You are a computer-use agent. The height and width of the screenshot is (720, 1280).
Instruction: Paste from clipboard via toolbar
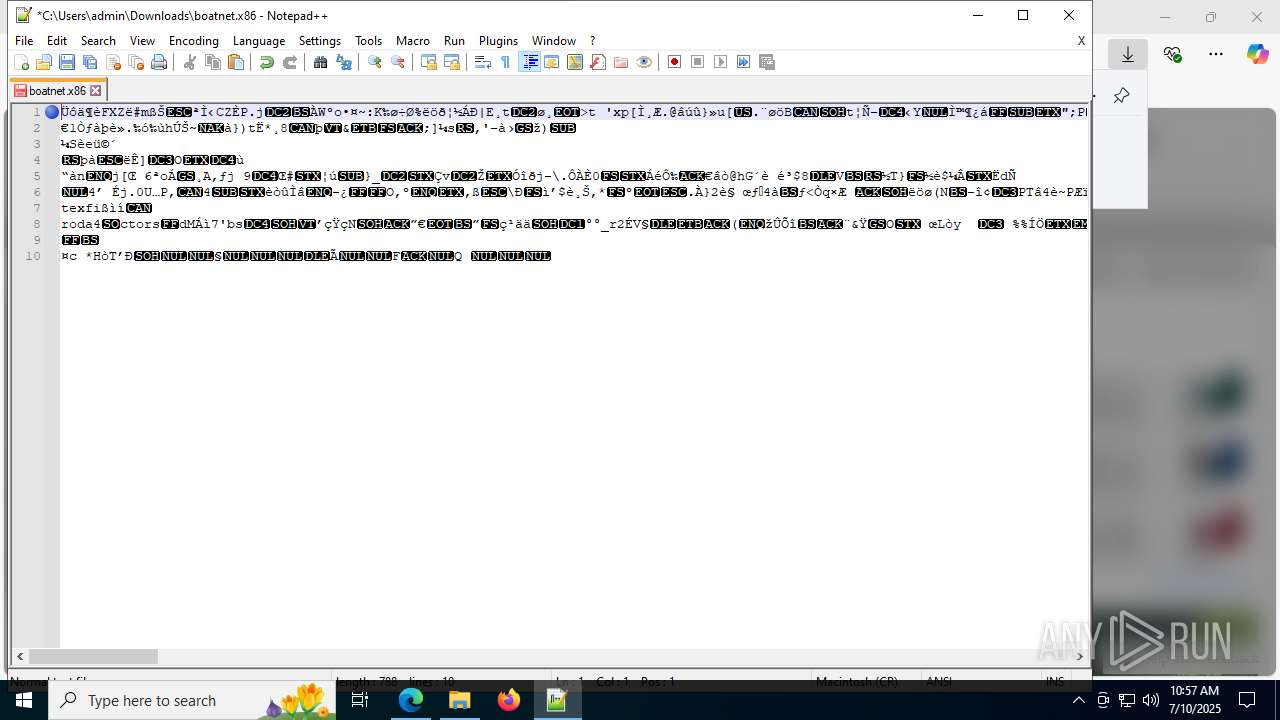tap(235, 62)
